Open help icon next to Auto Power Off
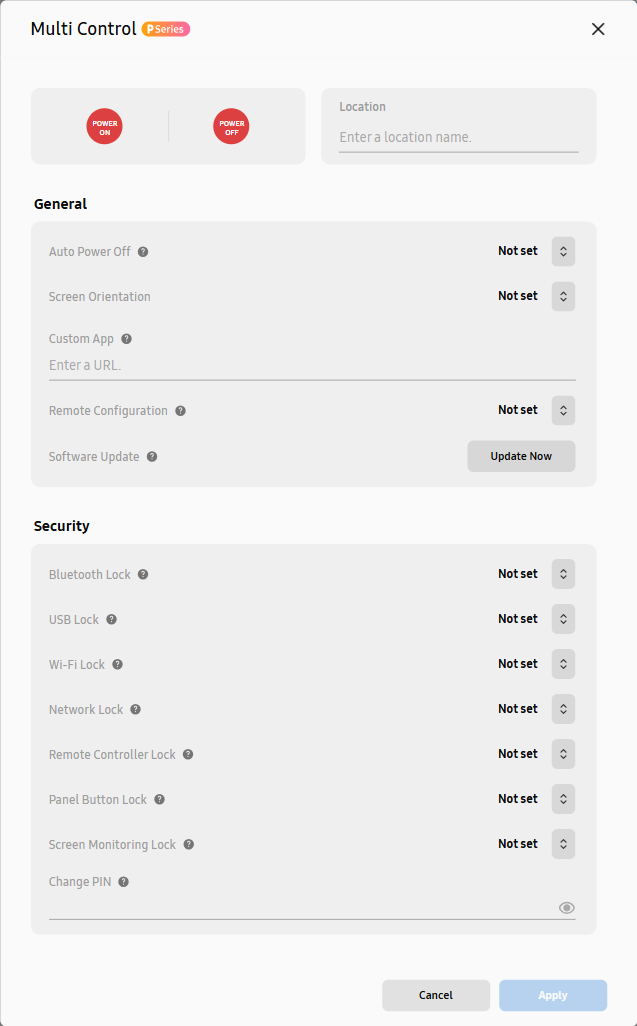Image resolution: width=637 pixels, height=1026 pixels. (x=143, y=252)
